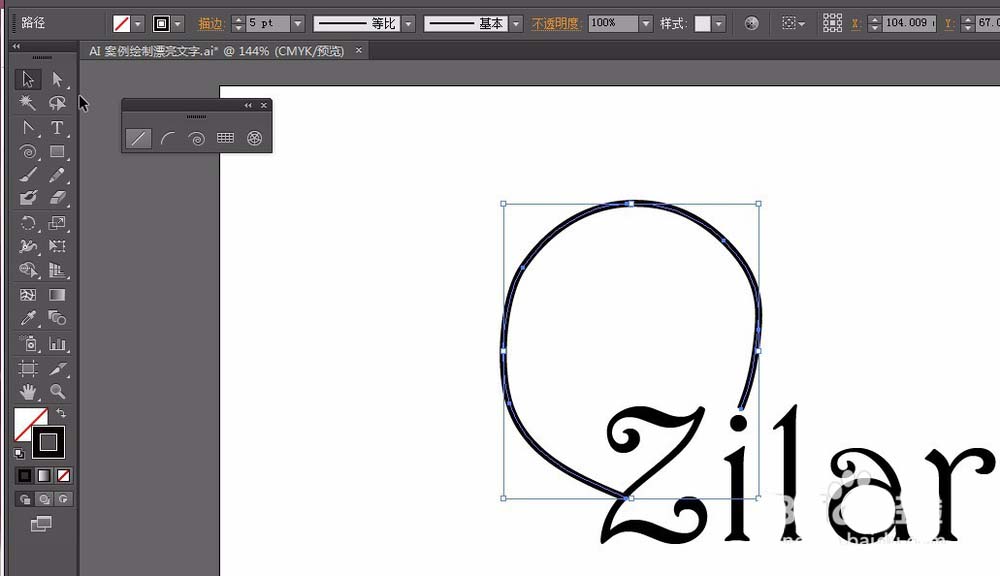Select the Blob Brush tool
This screenshot has height=576, width=1000.
pyautogui.click(x=27, y=198)
